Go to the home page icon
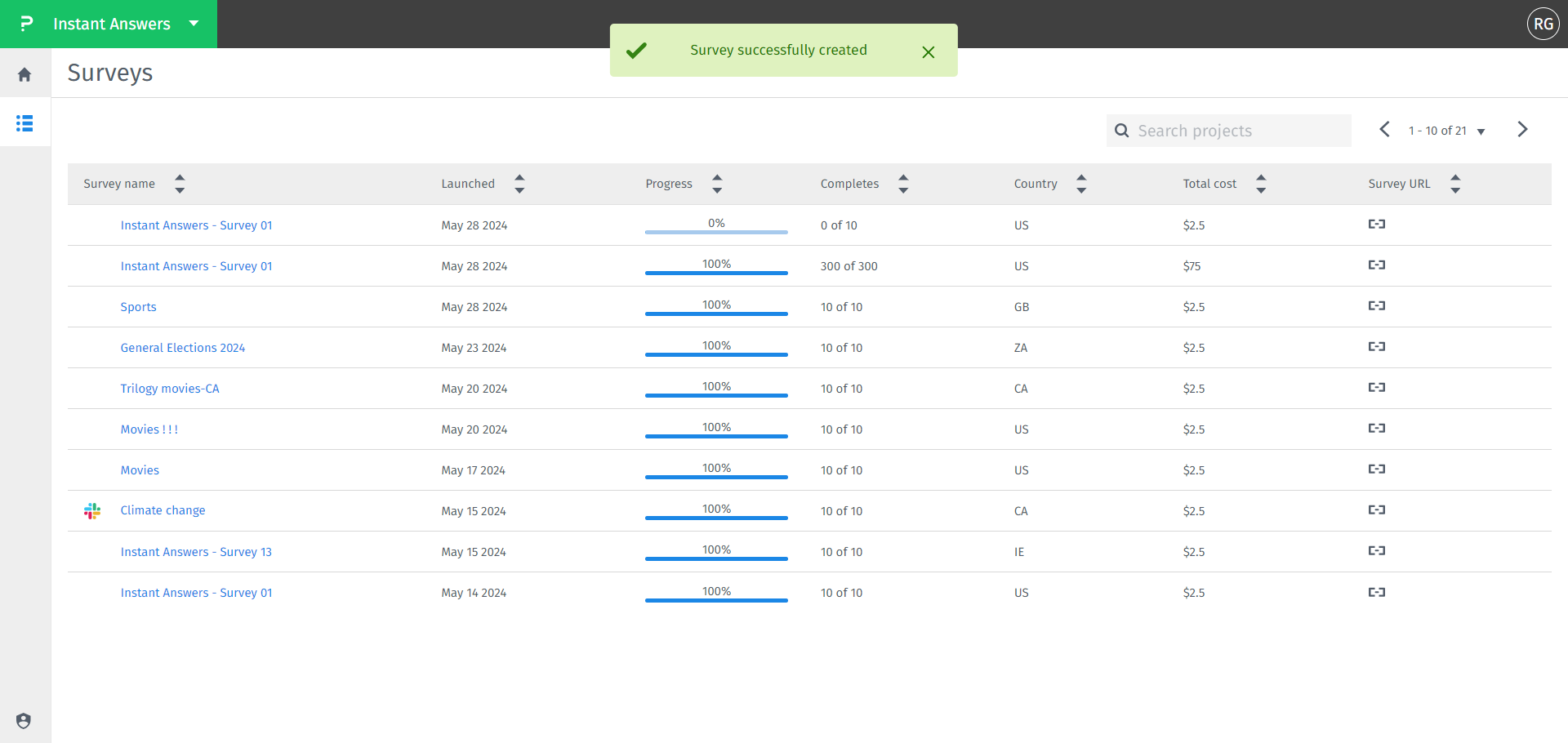Viewport: 1568px width, 743px height. click(x=24, y=74)
